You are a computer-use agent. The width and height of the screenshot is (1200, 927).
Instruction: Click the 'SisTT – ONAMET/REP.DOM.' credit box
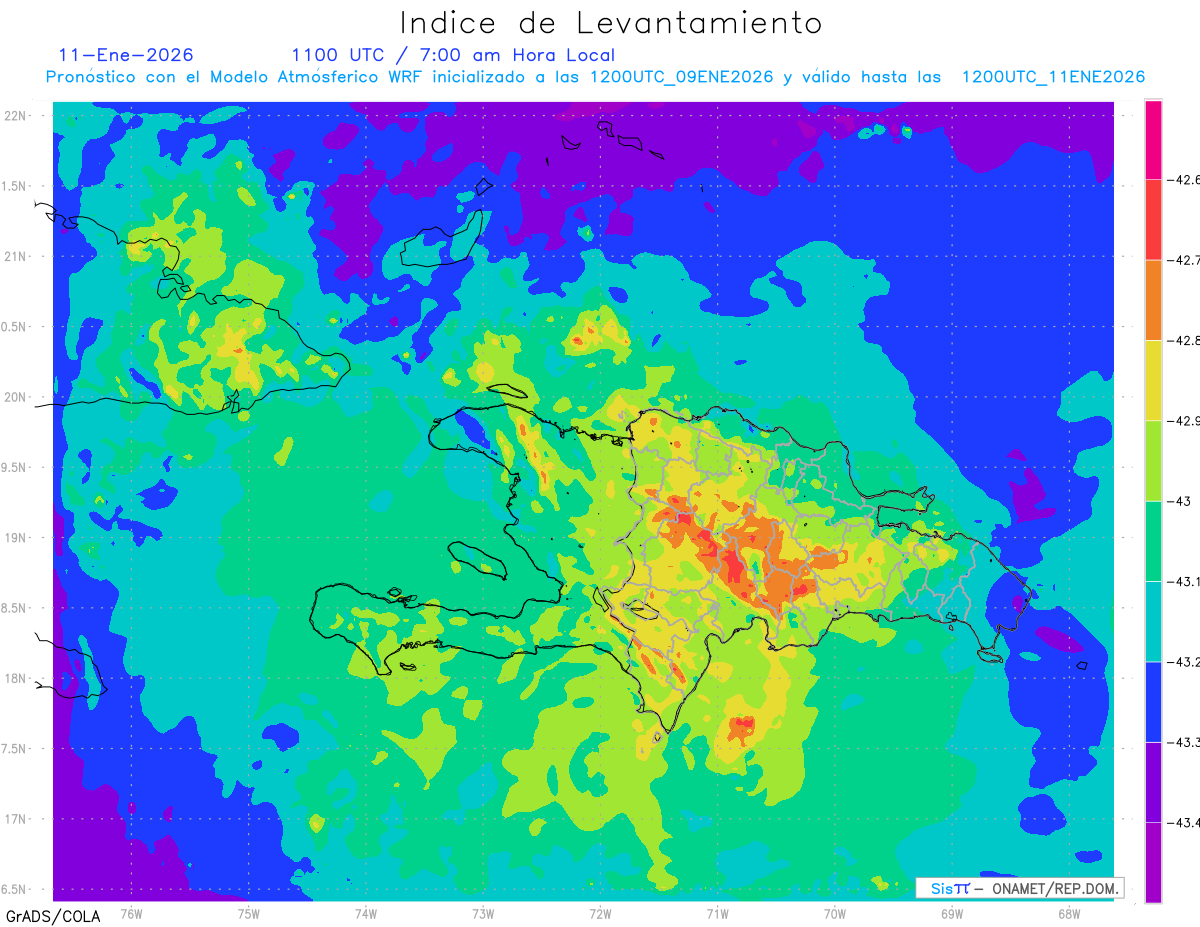(1019, 888)
